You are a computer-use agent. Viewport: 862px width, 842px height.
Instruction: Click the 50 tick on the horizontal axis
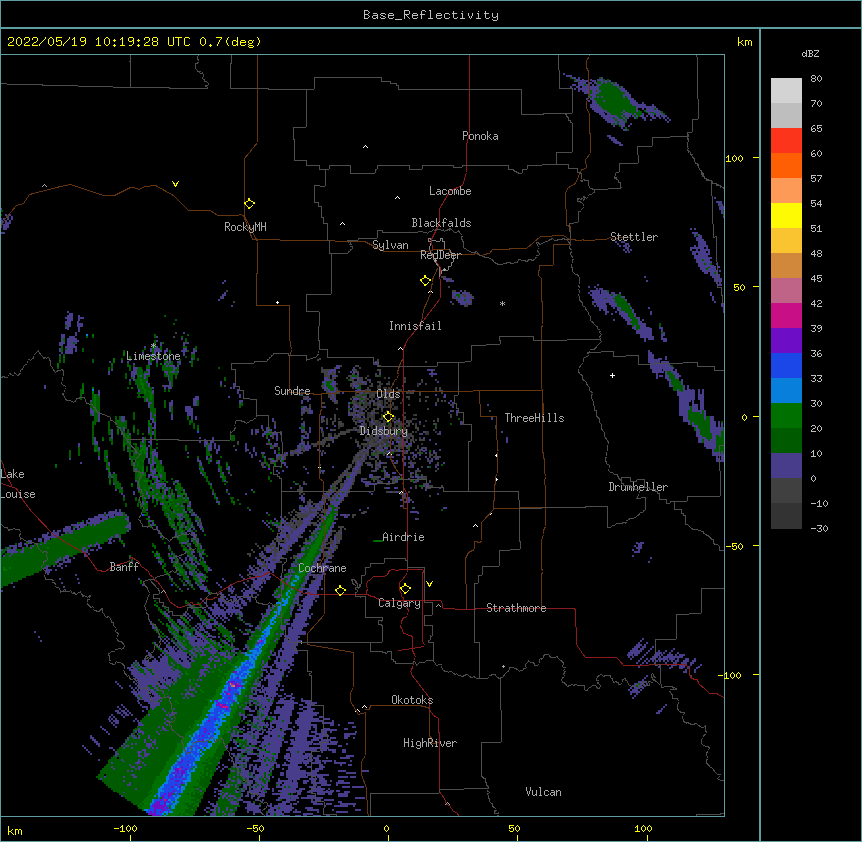point(514,828)
